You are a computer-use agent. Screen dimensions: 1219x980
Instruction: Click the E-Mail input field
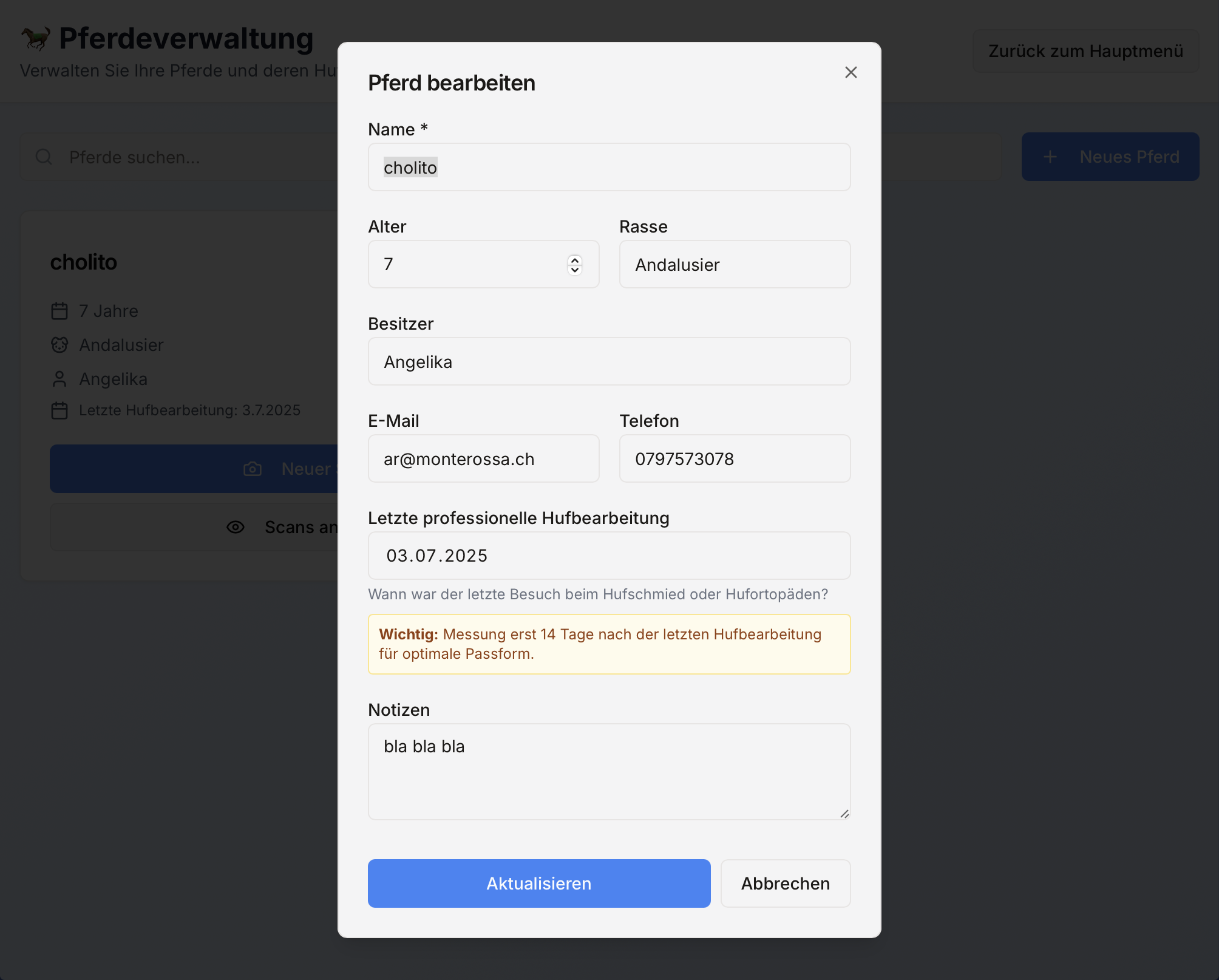tap(483, 458)
